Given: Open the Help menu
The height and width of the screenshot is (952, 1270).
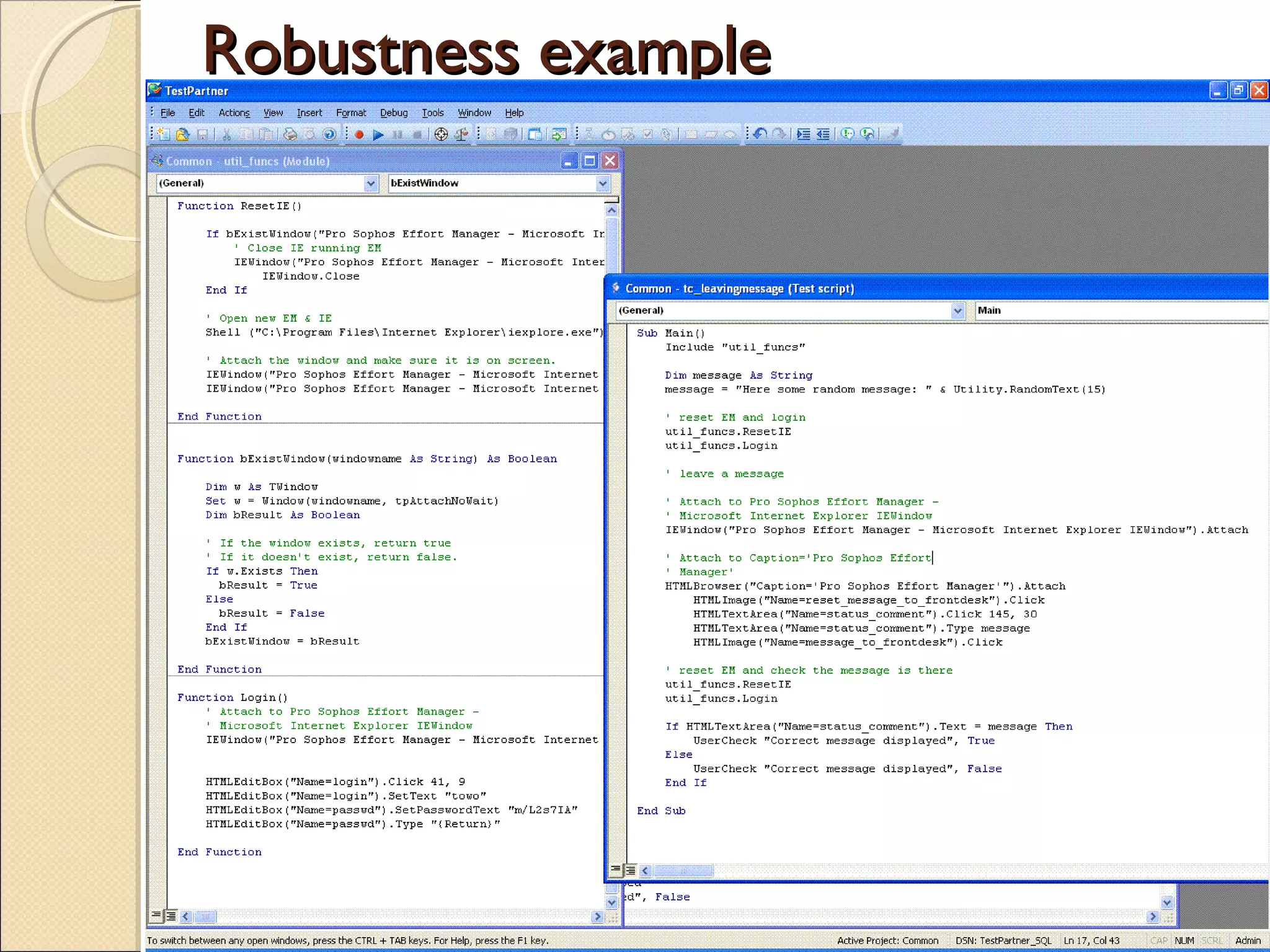Looking at the screenshot, I should (514, 113).
